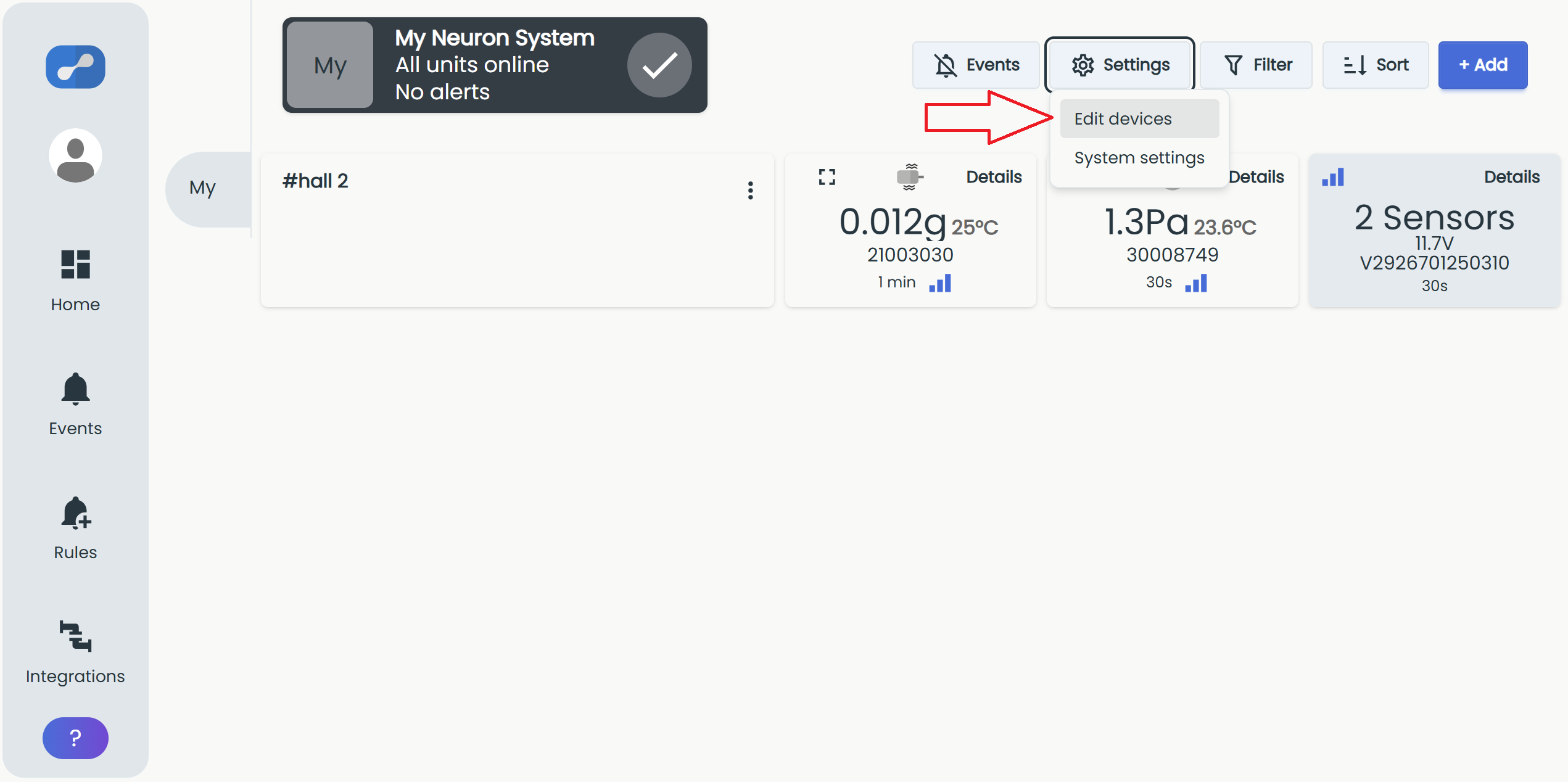Choose System settings from the menu
The width and height of the screenshot is (1568, 782).
1139,158
